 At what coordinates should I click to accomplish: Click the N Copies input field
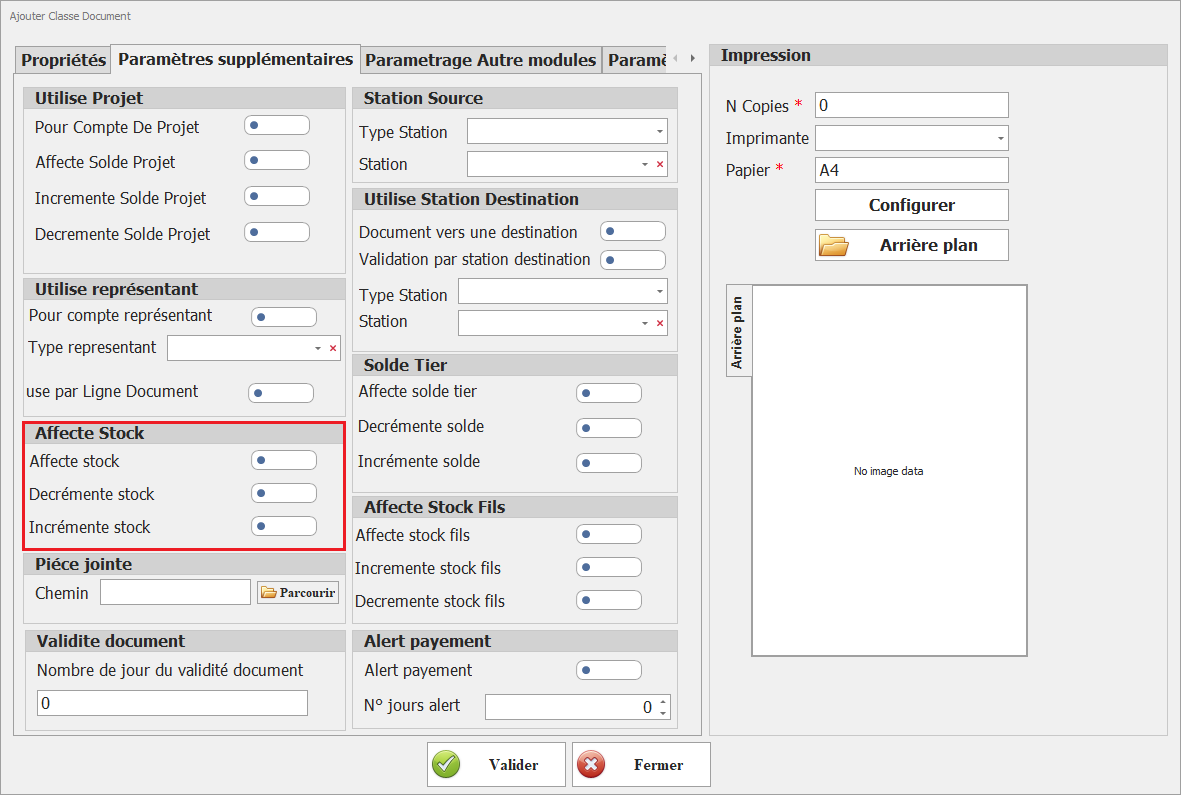(911, 105)
